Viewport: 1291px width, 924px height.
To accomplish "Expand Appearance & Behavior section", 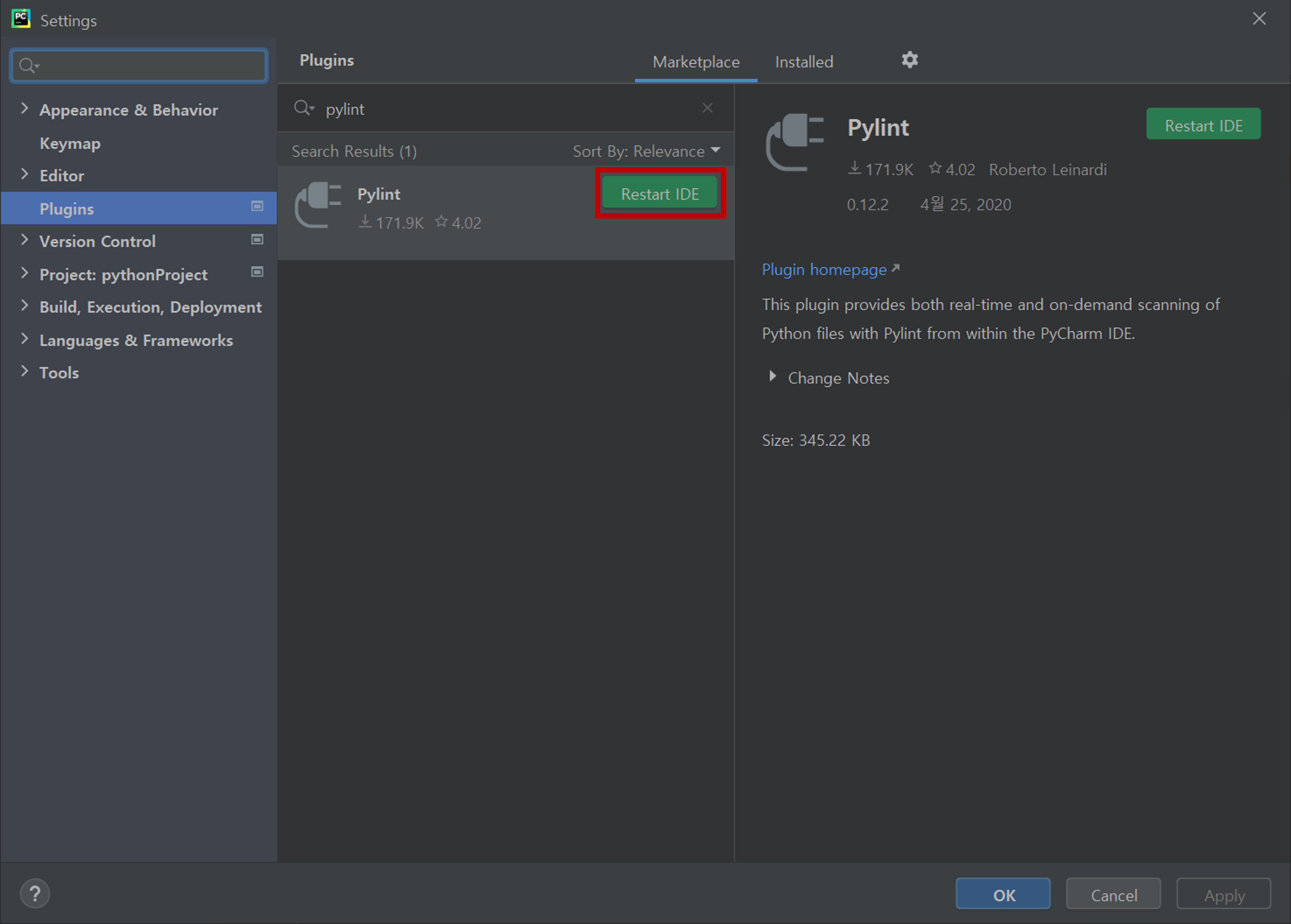I will tap(24, 108).
